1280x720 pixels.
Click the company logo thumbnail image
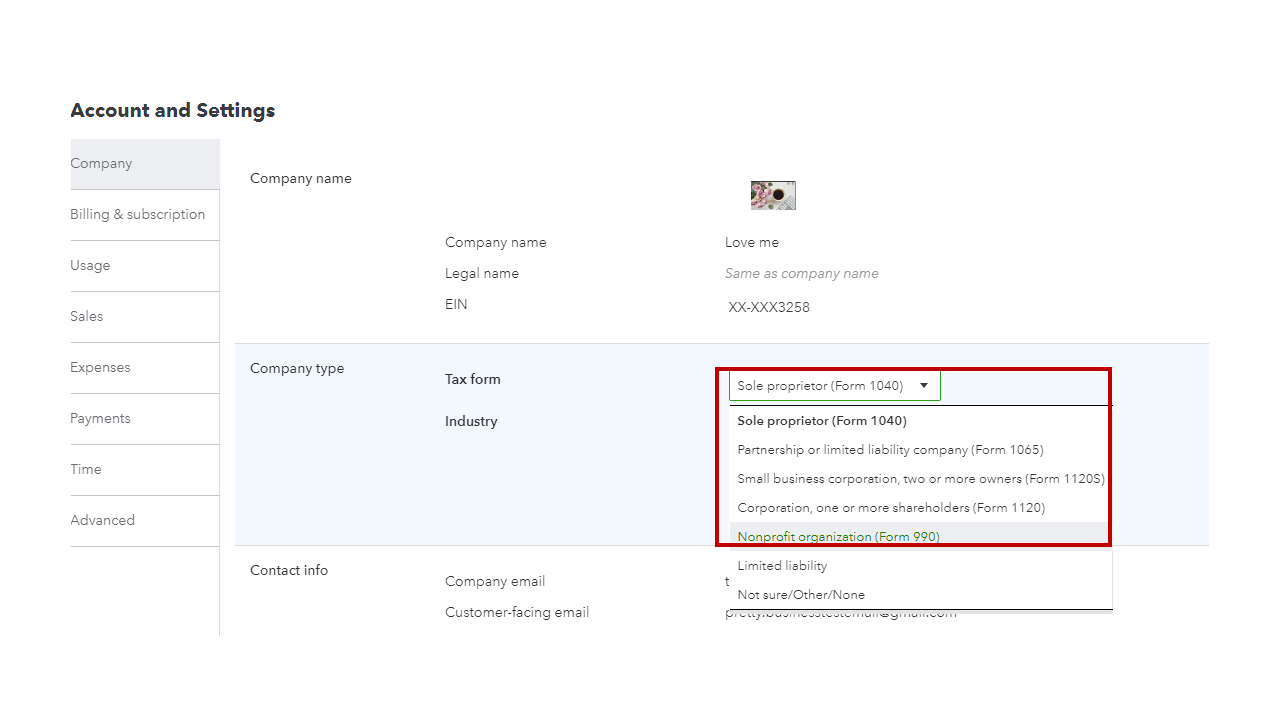tap(773, 195)
